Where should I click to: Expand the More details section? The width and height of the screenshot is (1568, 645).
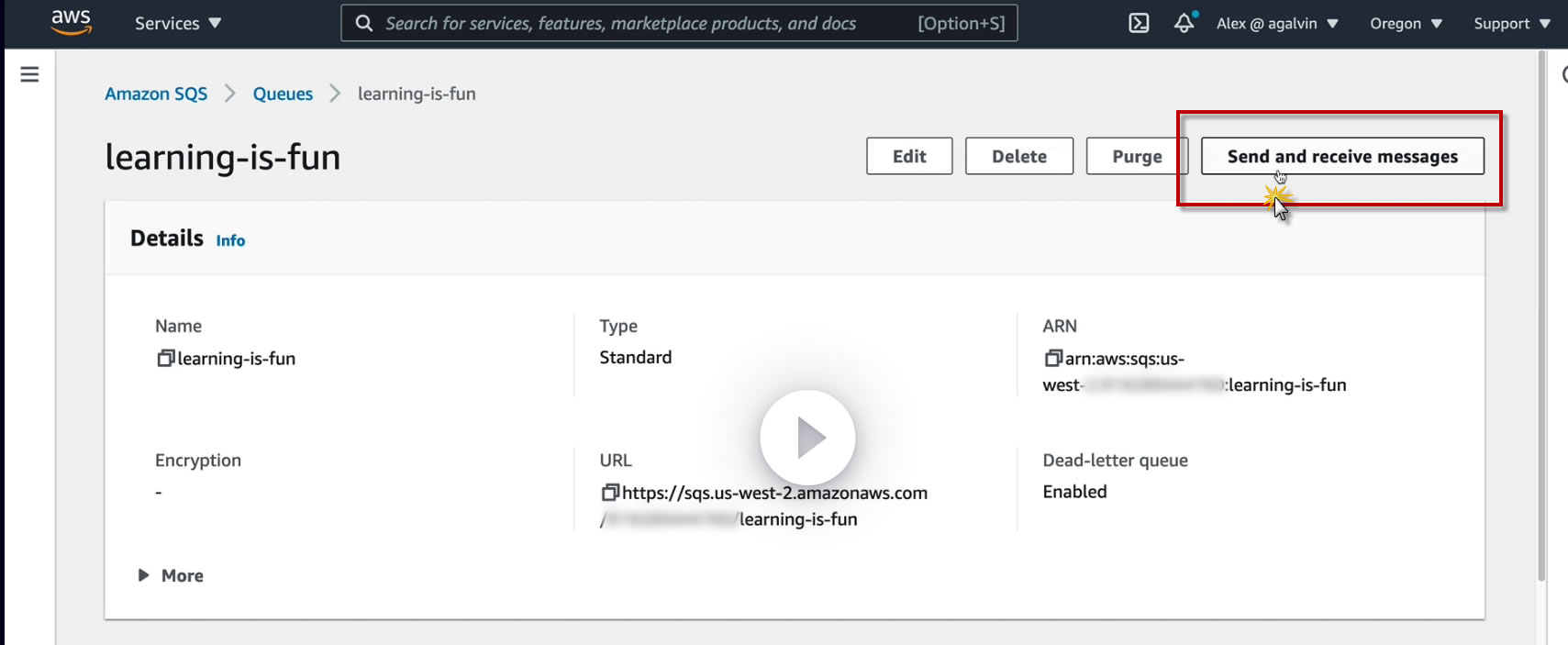coord(172,575)
